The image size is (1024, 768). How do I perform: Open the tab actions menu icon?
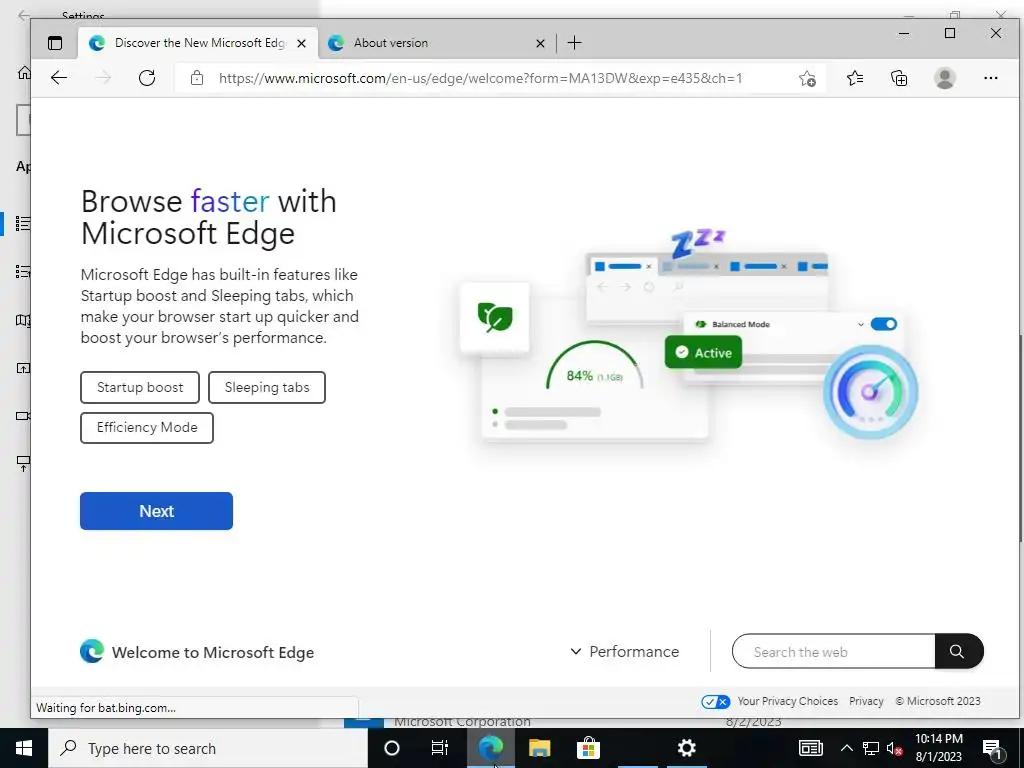click(x=55, y=43)
